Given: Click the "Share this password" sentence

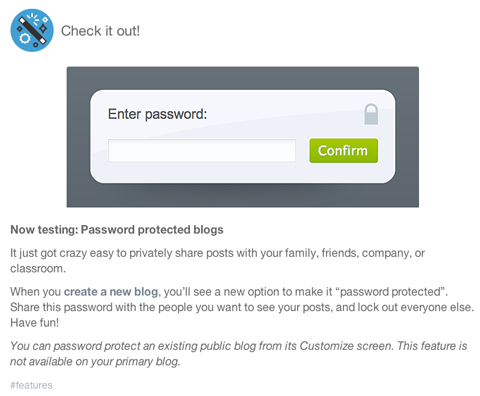Looking at the screenshot, I should [x=242, y=307].
